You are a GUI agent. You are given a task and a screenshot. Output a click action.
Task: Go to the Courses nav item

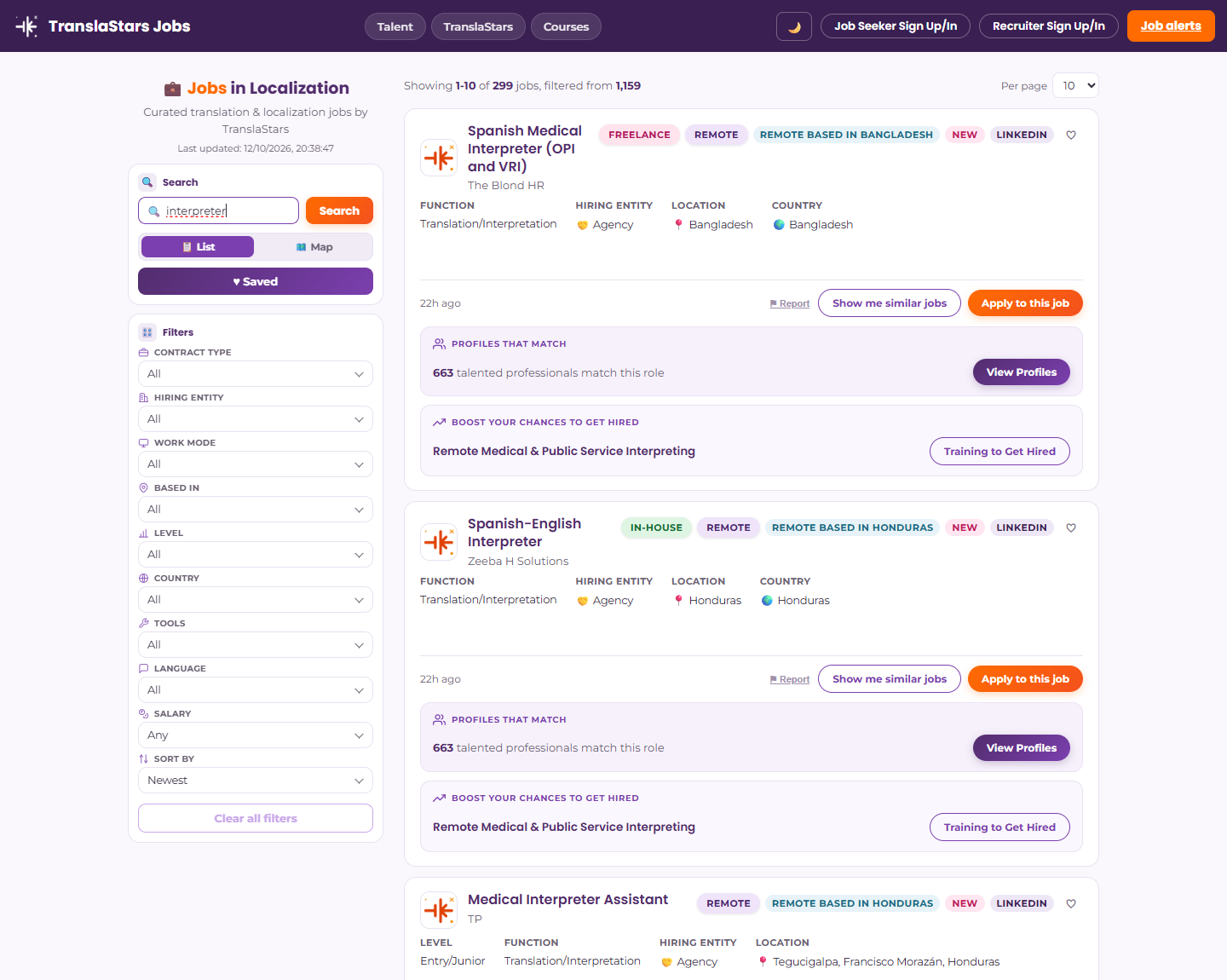pyautogui.click(x=566, y=26)
